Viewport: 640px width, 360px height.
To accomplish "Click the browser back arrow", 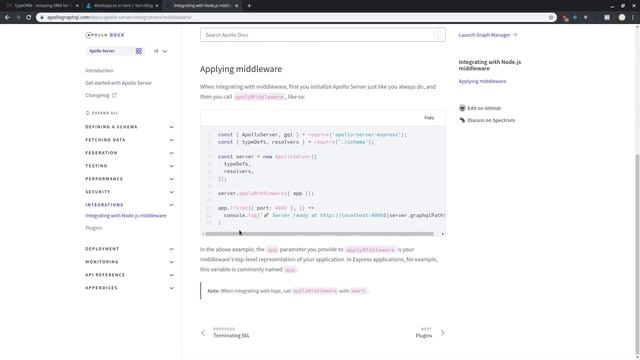I will click(7, 17).
